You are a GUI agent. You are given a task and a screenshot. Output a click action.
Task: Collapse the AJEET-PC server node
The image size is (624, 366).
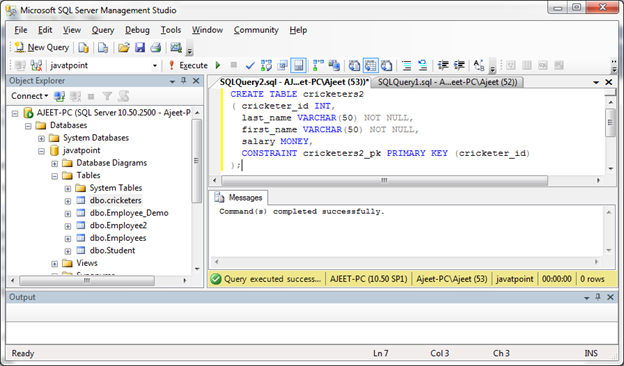[15, 113]
